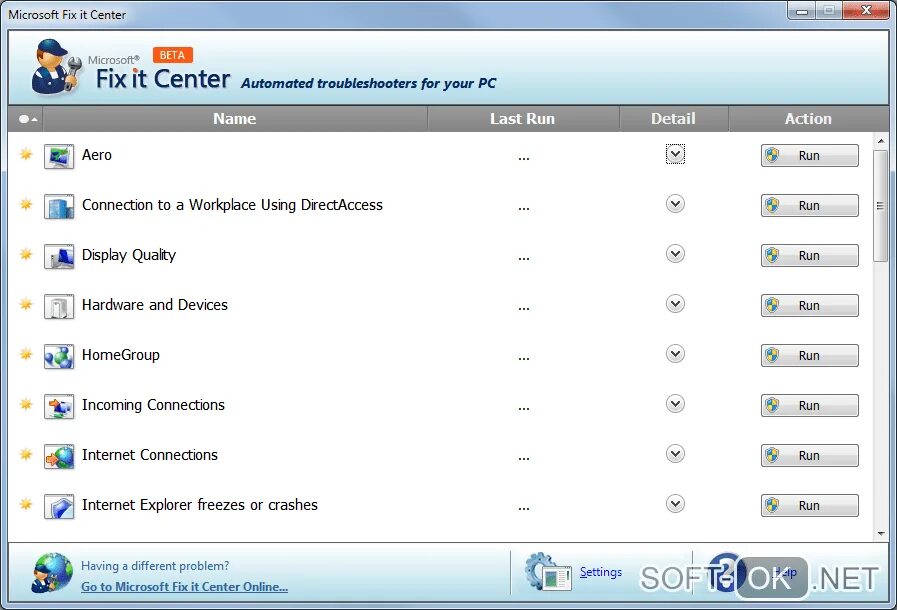Screen dimensions: 897x610
Task: Select the Display Quality name
Action: click(x=129, y=255)
